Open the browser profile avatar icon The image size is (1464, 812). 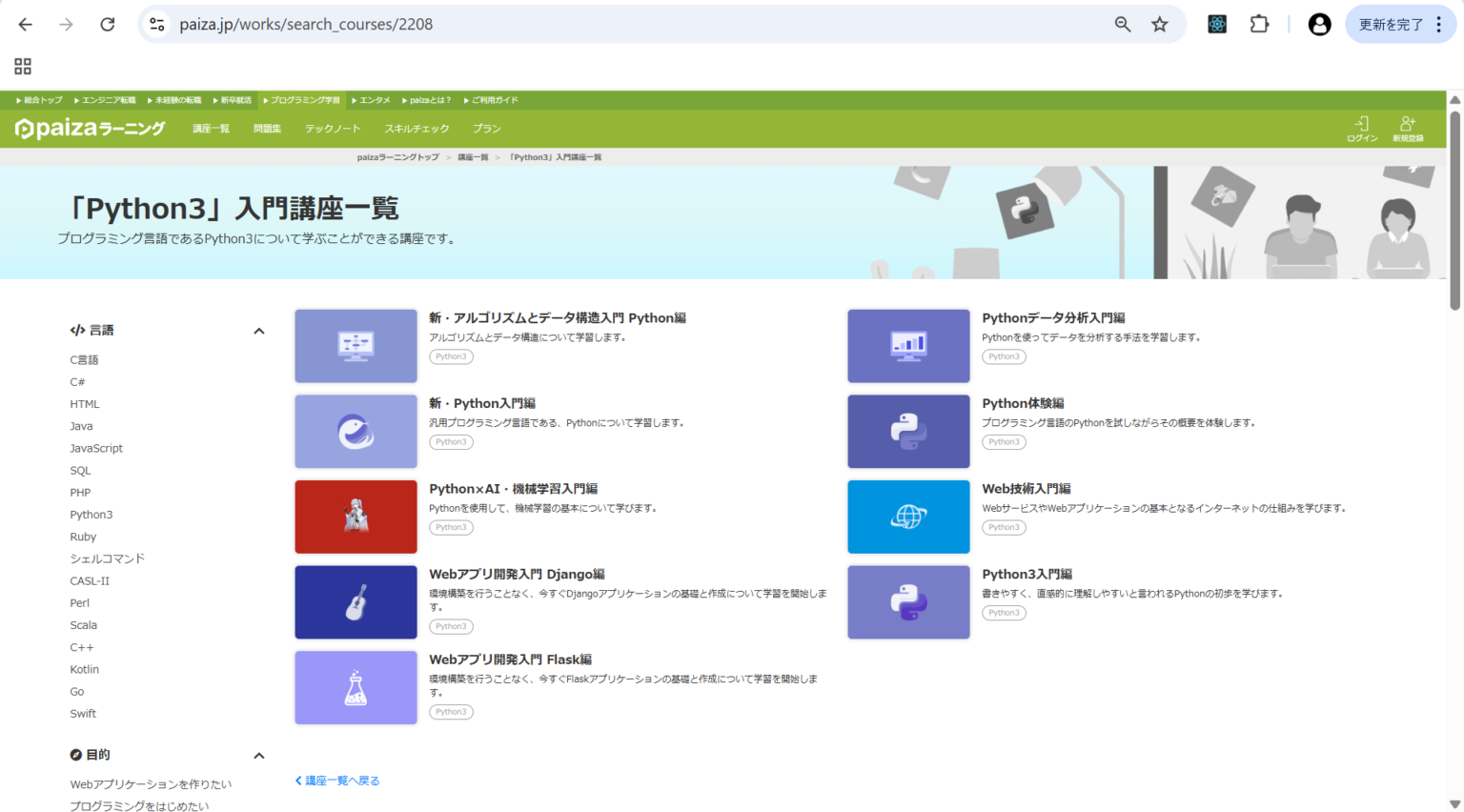coord(1319,24)
